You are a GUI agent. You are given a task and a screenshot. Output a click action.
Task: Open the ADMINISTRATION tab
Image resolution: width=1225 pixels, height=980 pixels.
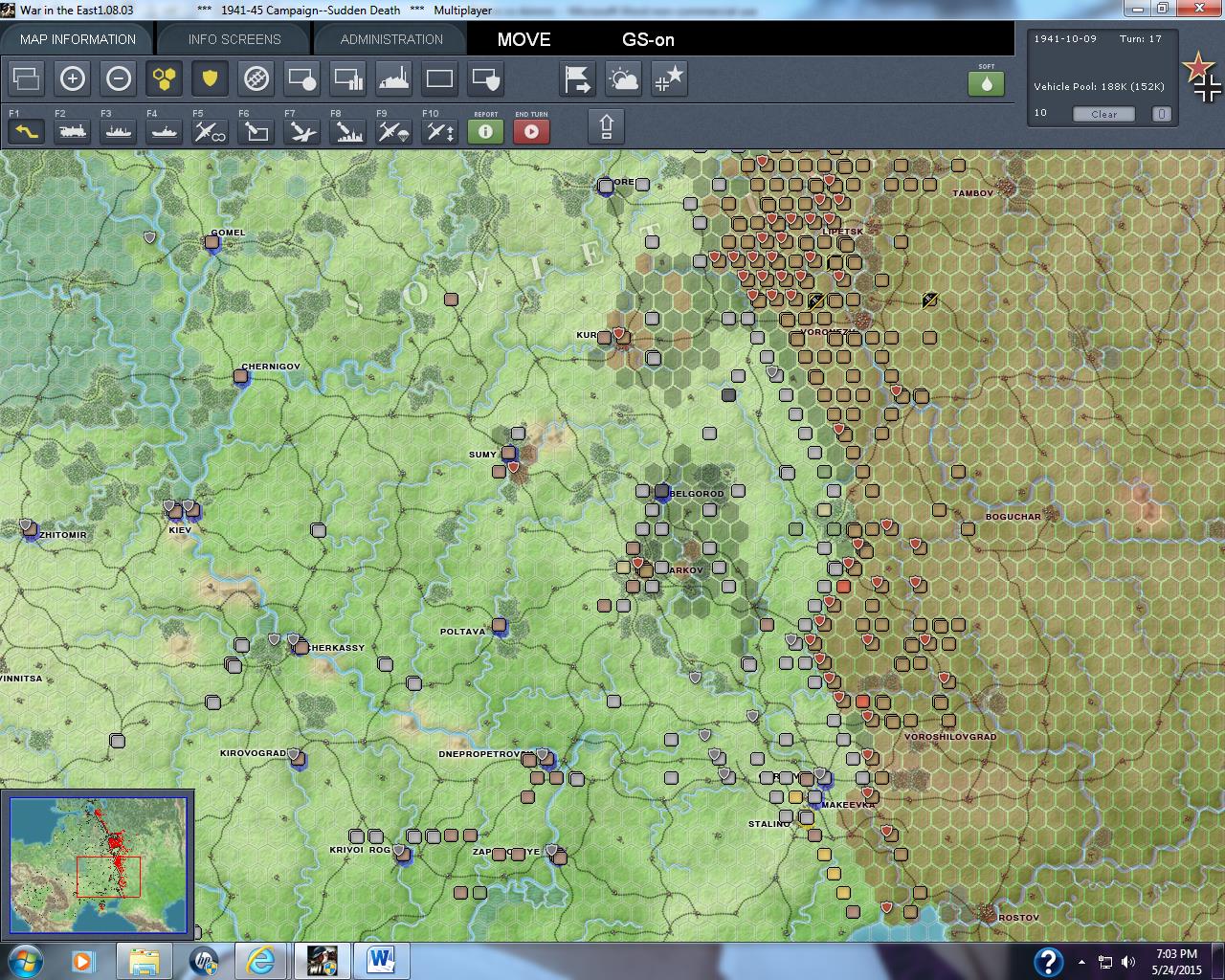point(391,39)
